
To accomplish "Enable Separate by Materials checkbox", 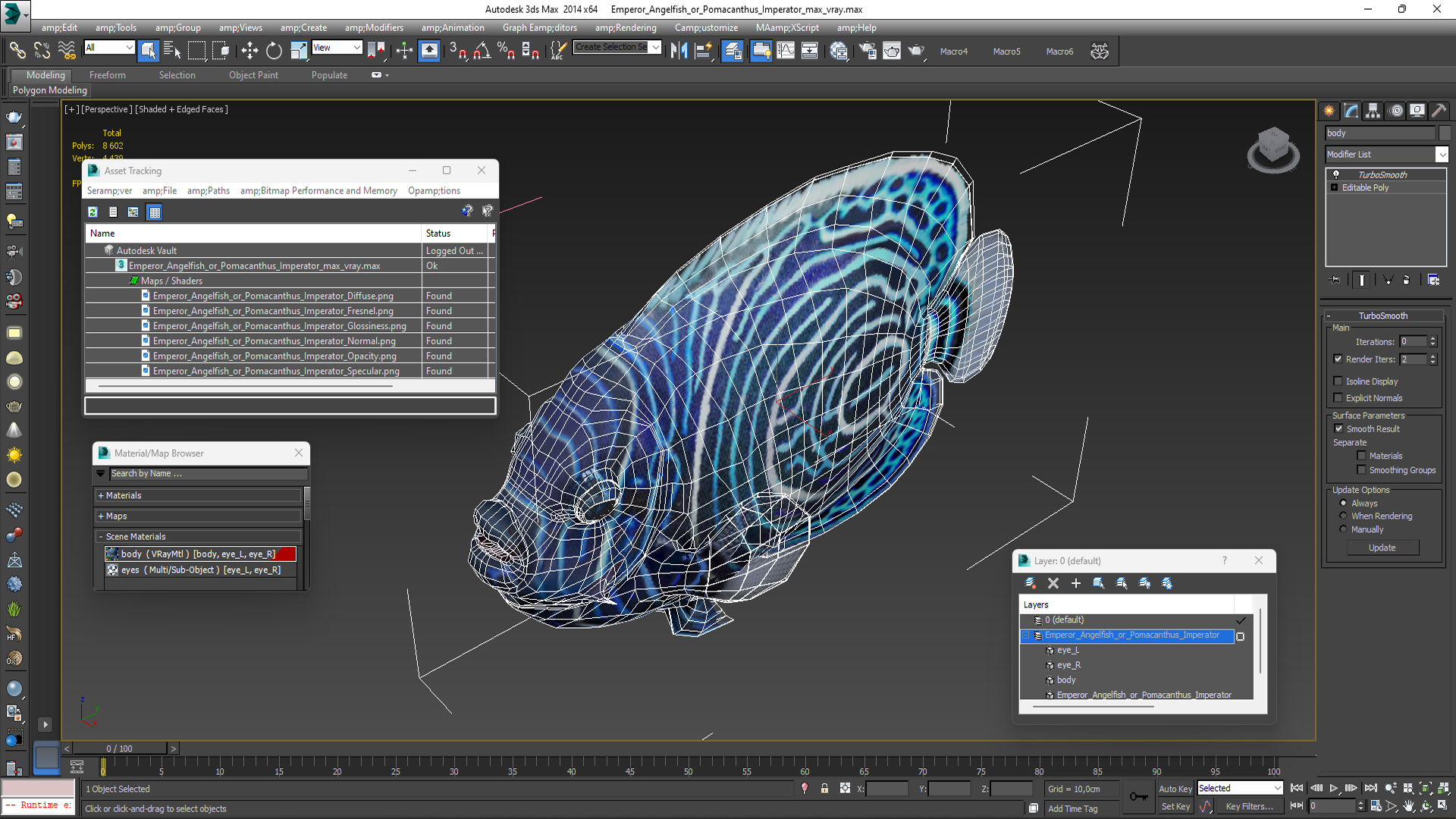I will [1361, 455].
